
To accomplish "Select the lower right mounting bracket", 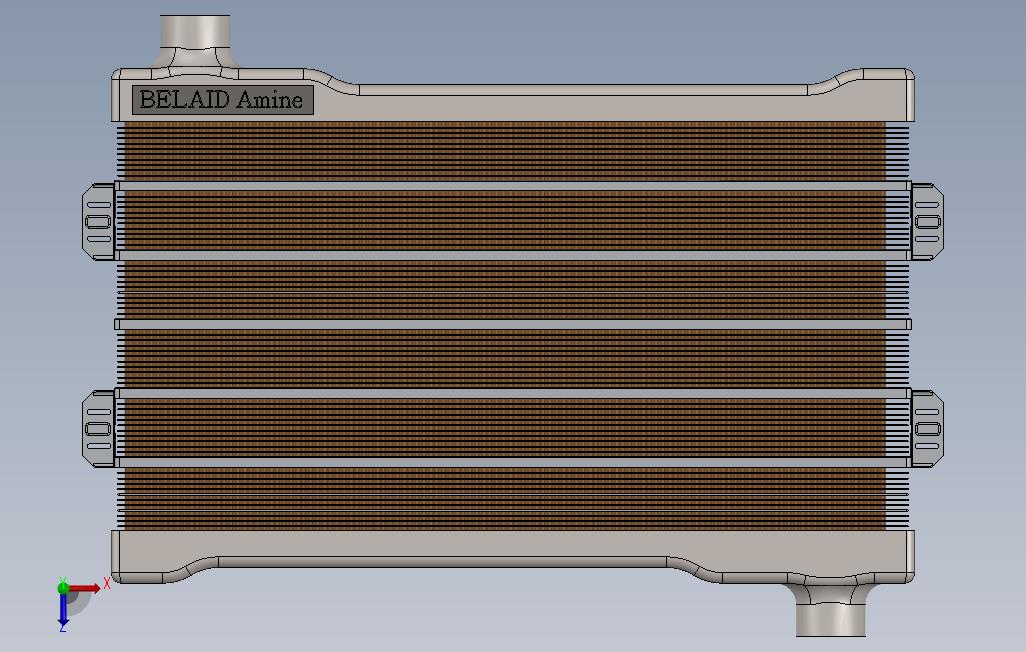I will click(x=927, y=429).
